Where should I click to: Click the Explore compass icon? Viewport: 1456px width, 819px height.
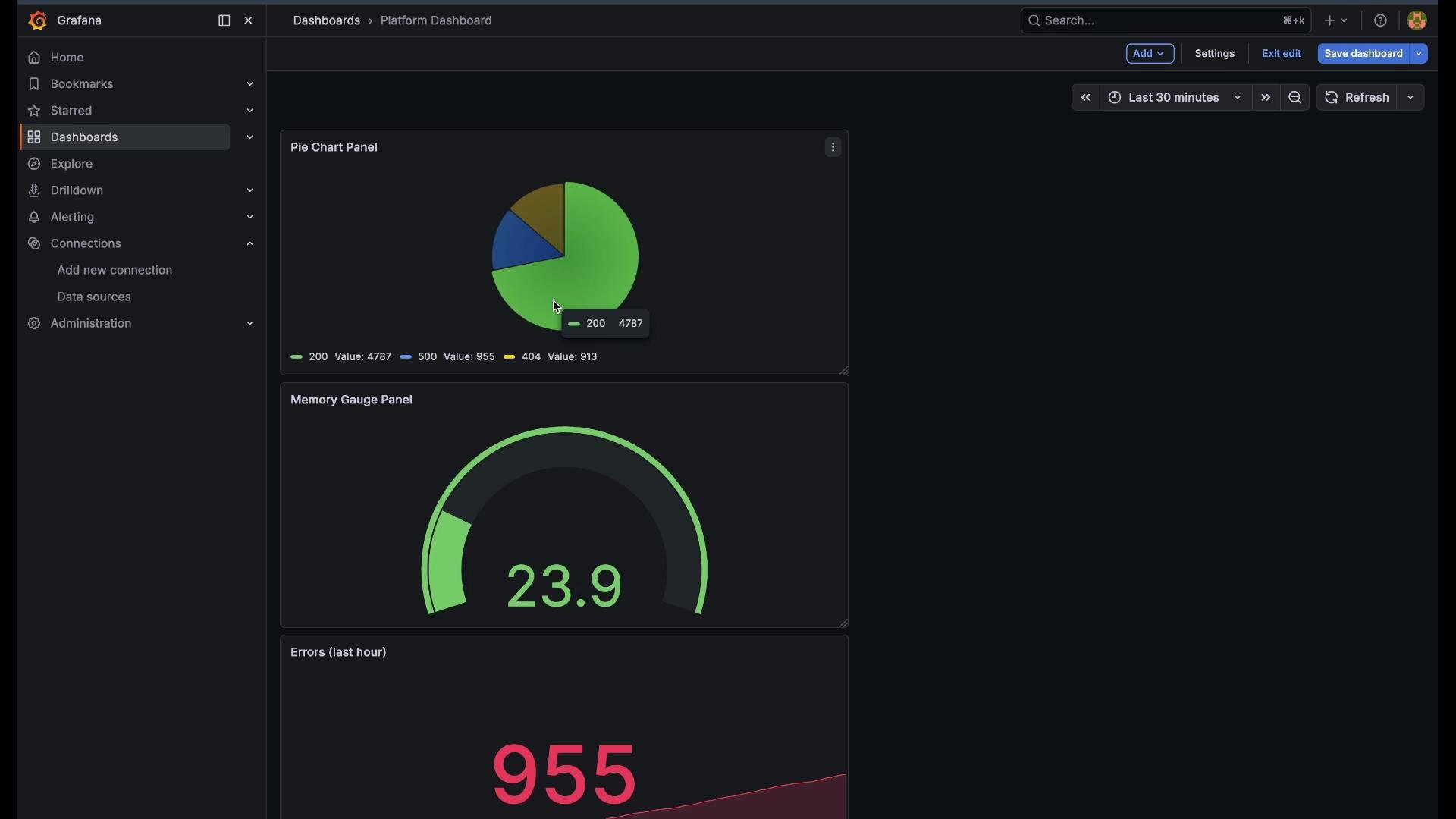tap(34, 164)
